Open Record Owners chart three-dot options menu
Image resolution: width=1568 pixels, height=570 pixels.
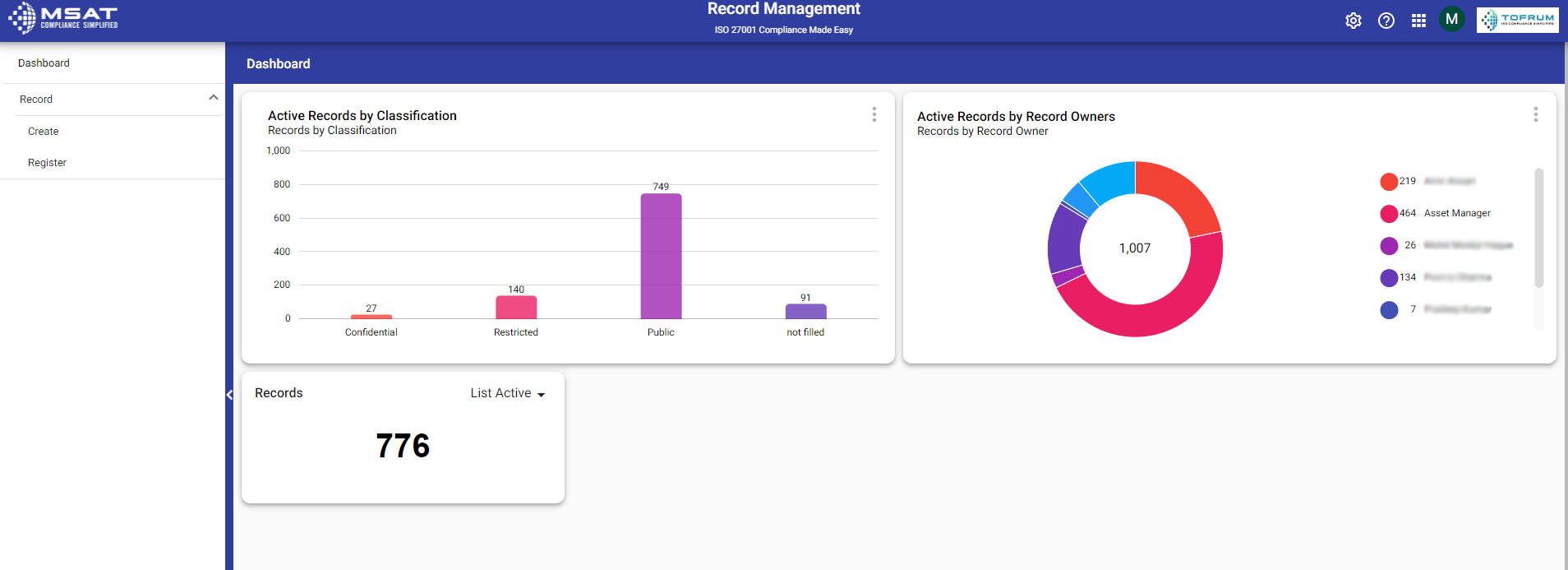tap(1535, 114)
